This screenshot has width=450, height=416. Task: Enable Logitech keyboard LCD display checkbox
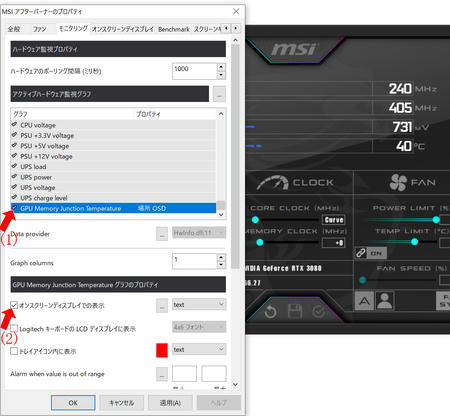14,328
